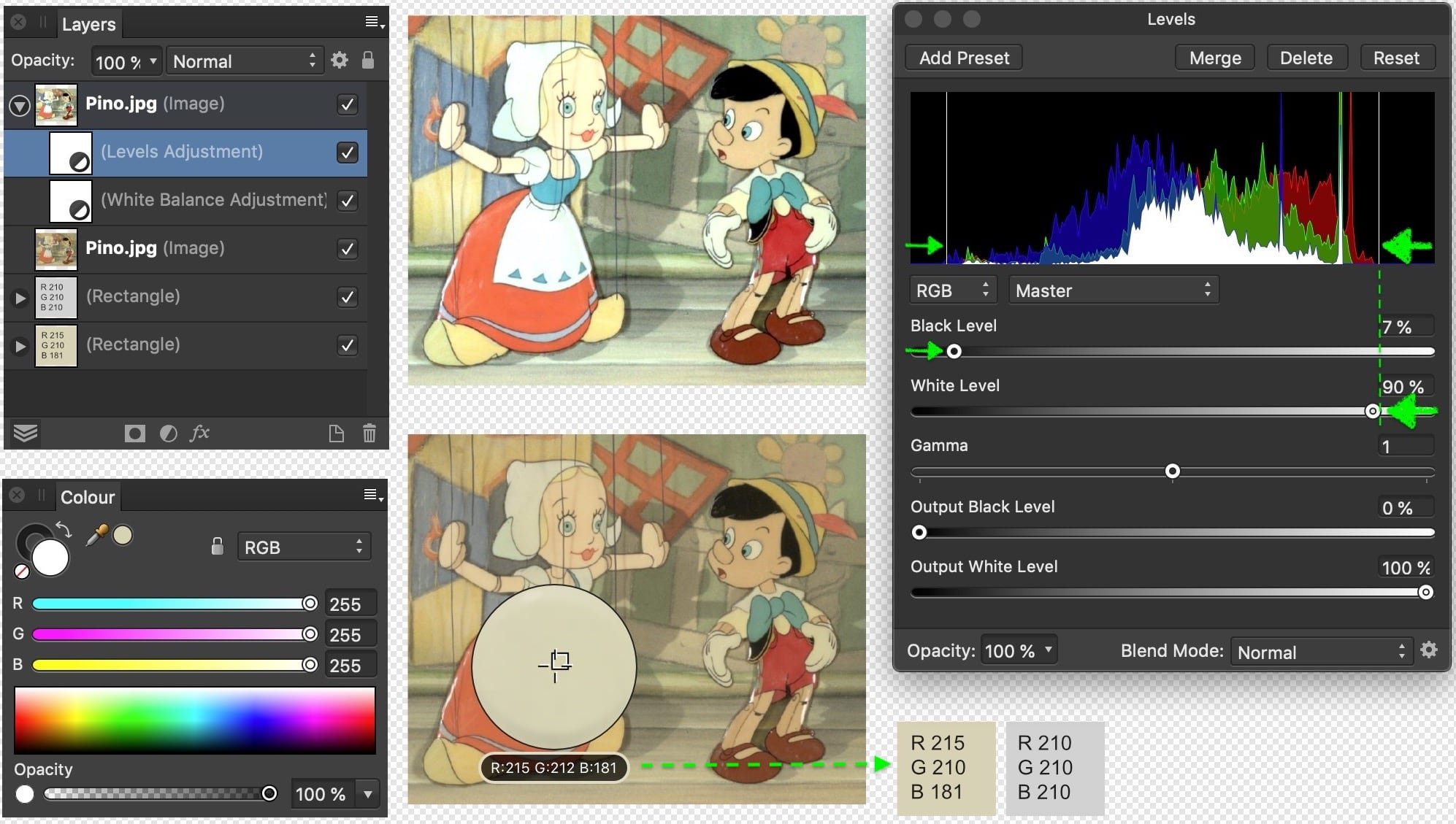
Task: Swap stroke and fill colours
Action: point(64,529)
